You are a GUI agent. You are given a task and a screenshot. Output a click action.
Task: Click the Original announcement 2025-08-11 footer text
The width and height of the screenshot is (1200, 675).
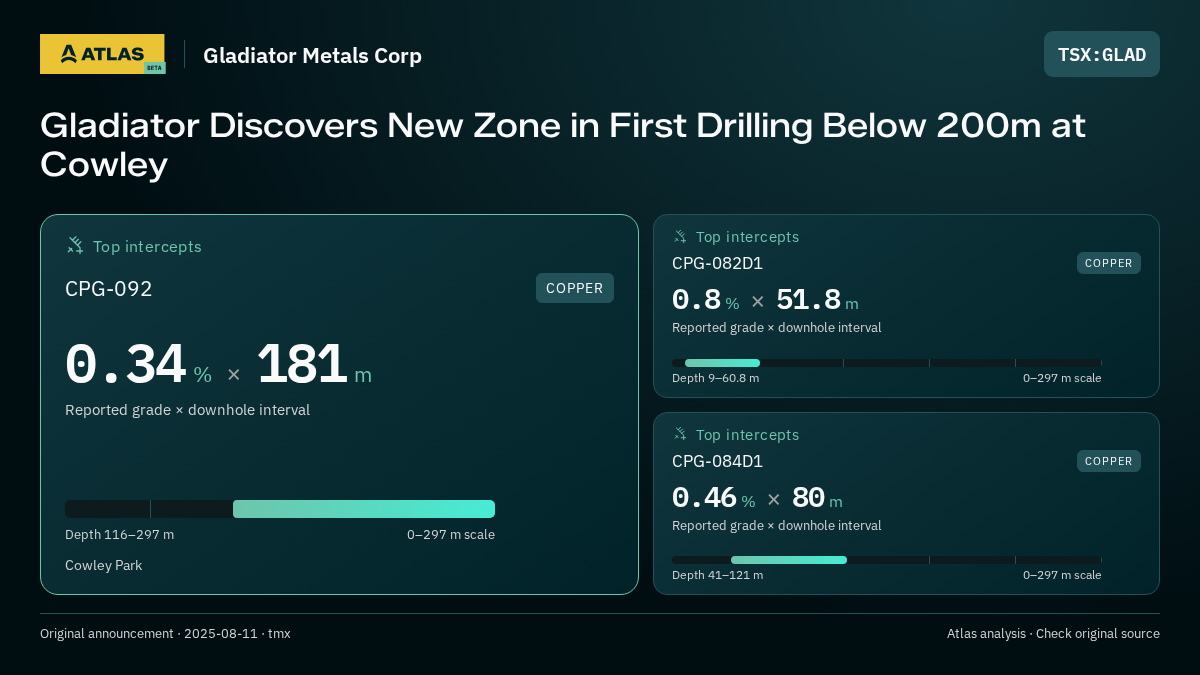tap(165, 633)
